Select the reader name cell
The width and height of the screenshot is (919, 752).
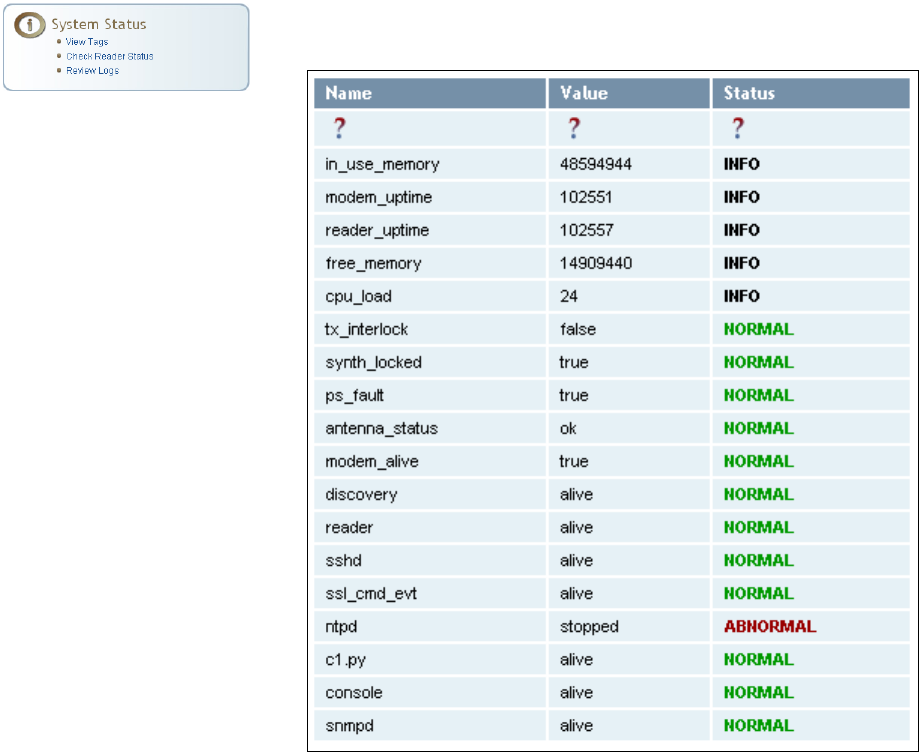point(430,527)
